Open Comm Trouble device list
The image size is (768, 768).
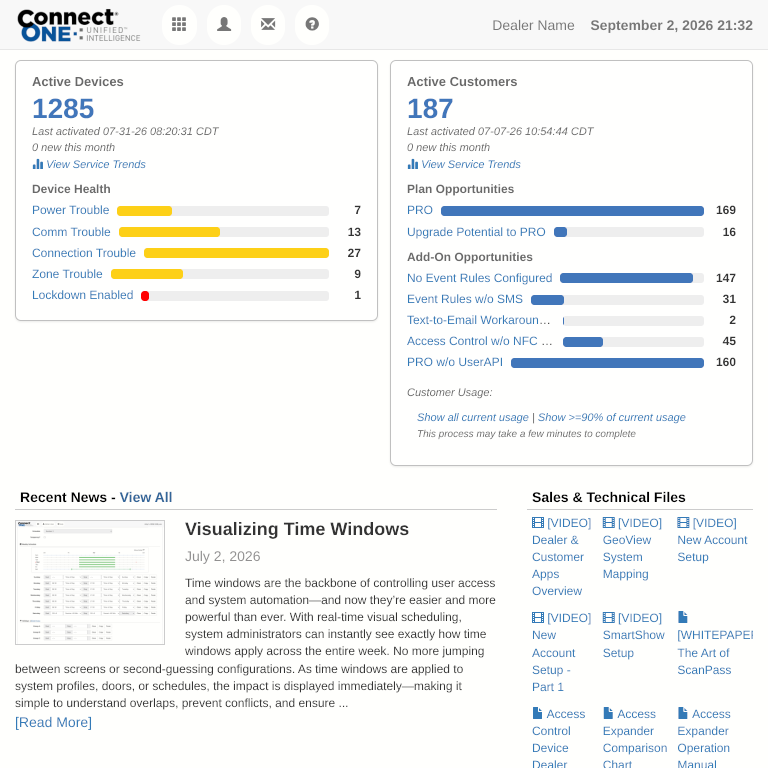[72, 232]
